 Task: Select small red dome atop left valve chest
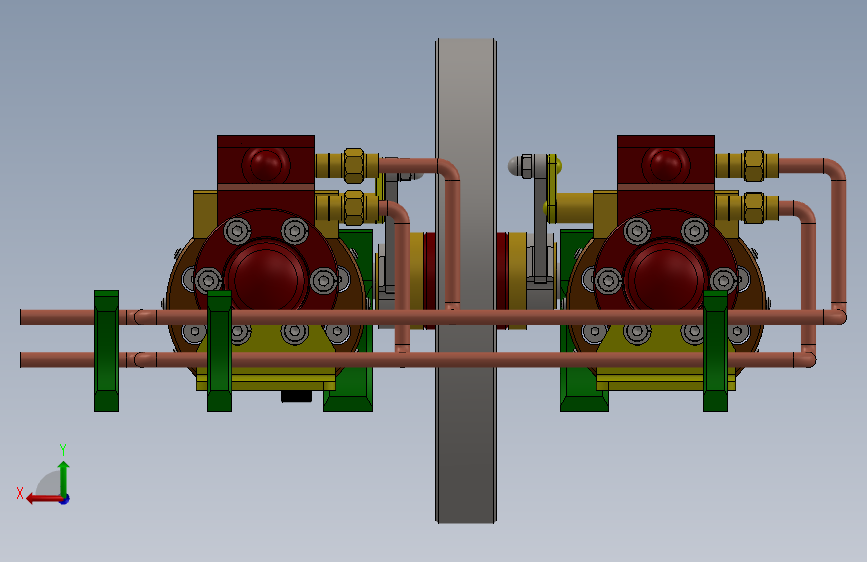coord(266,164)
